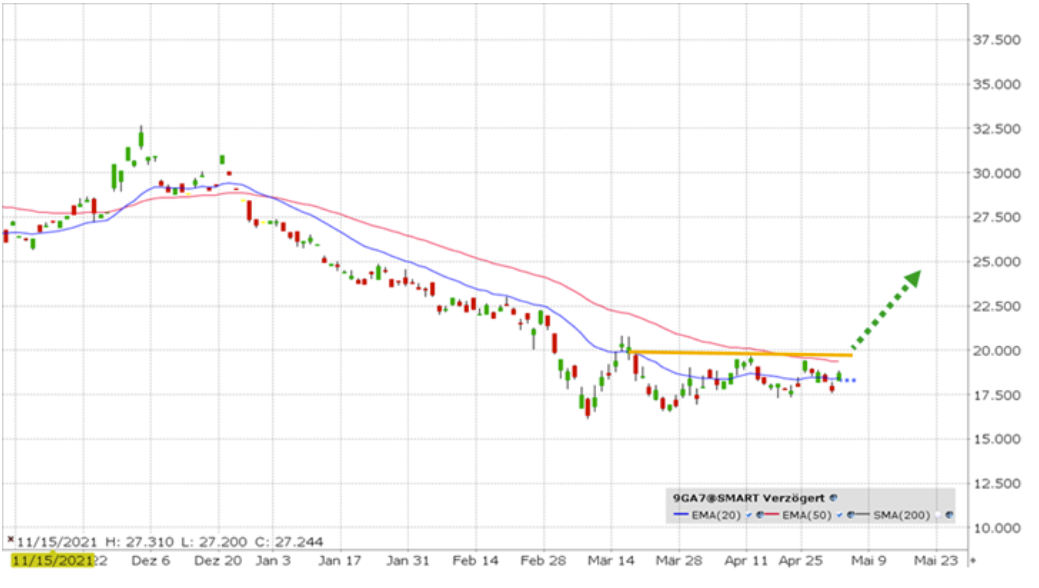This screenshot has height=588, width=1039.
Task: Open the EMA(20) indicator settings icon
Action: point(760,515)
